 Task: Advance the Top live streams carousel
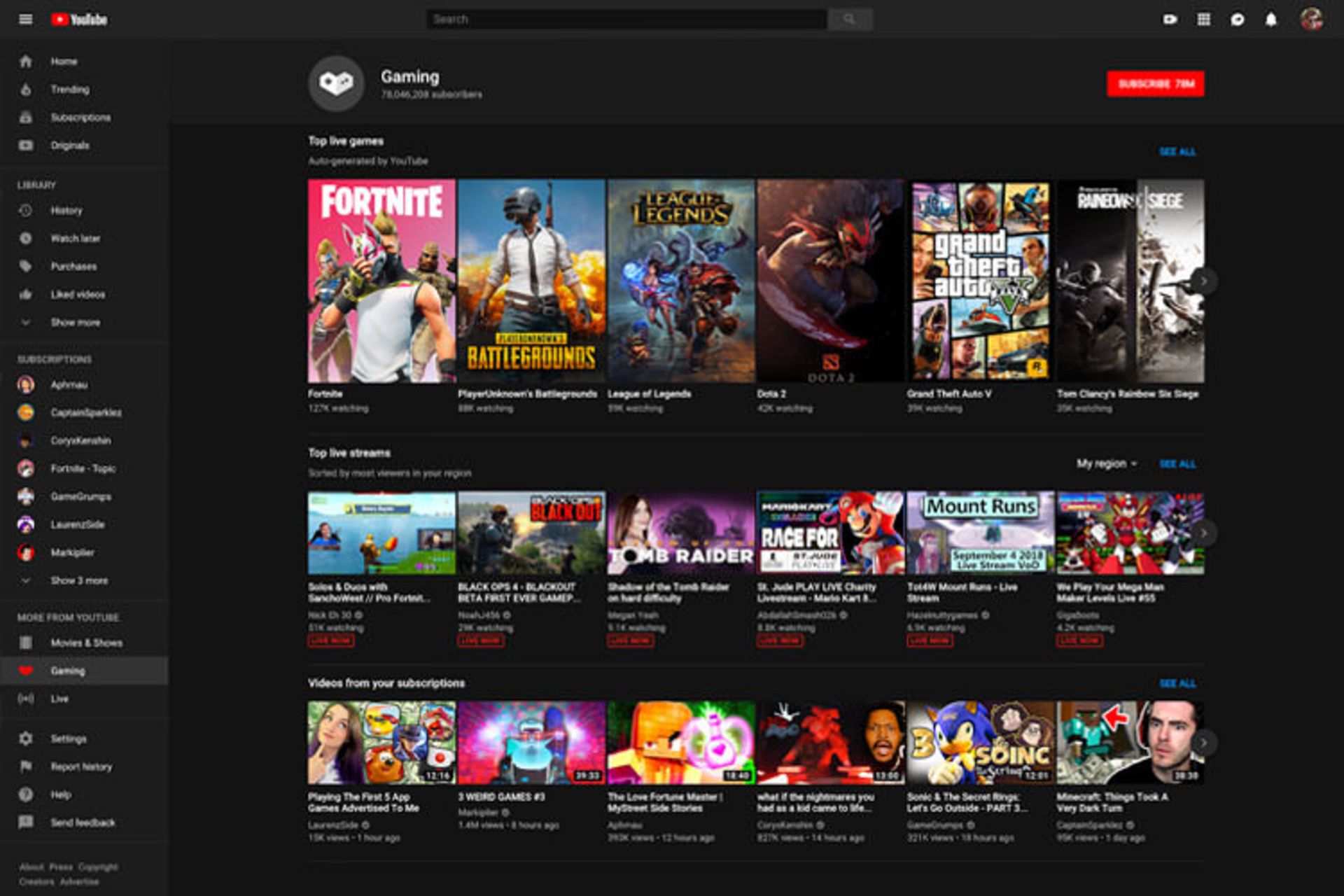pos(1203,533)
